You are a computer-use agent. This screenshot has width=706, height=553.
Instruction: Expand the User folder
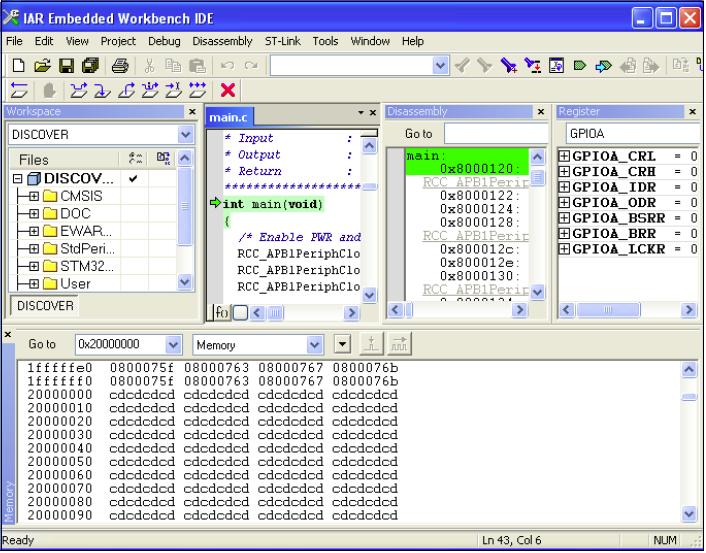pos(34,284)
